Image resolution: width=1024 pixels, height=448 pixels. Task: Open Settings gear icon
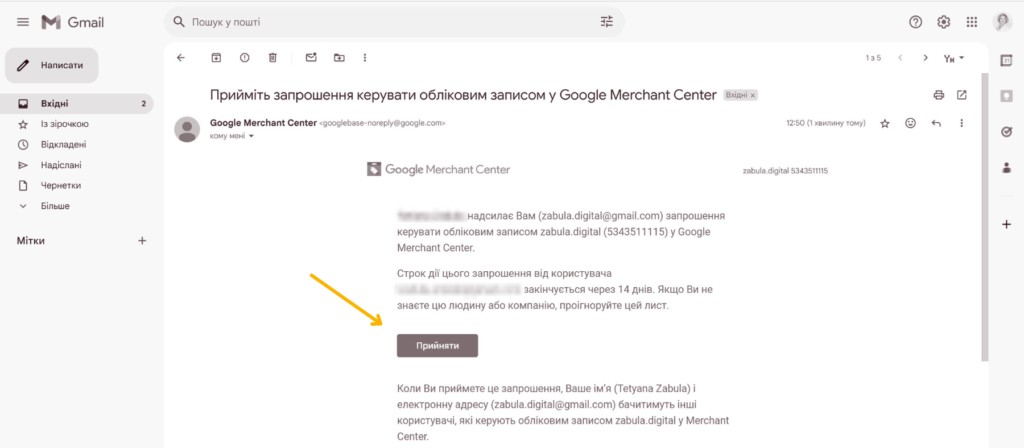(944, 22)
